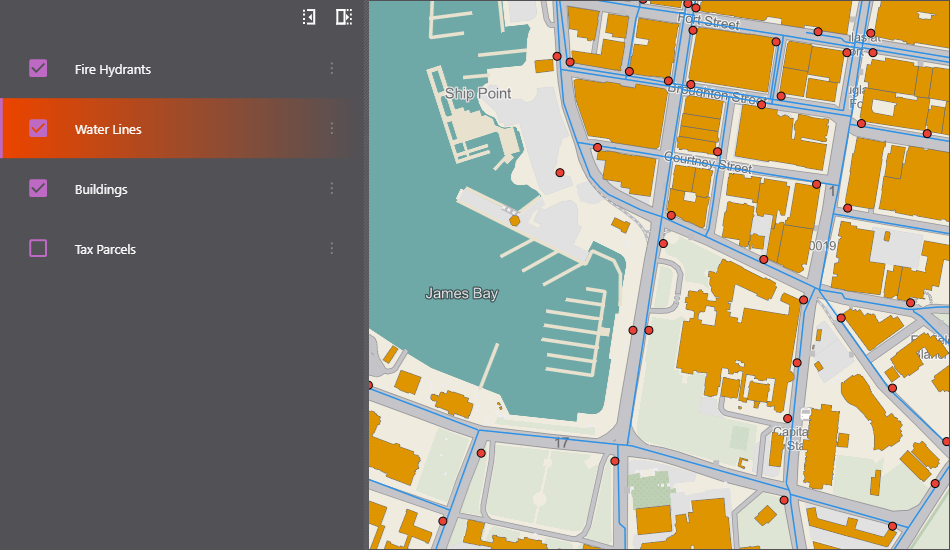Click the route 17 road label
This screenshot has width=950, height=550.
coord(562,443)
